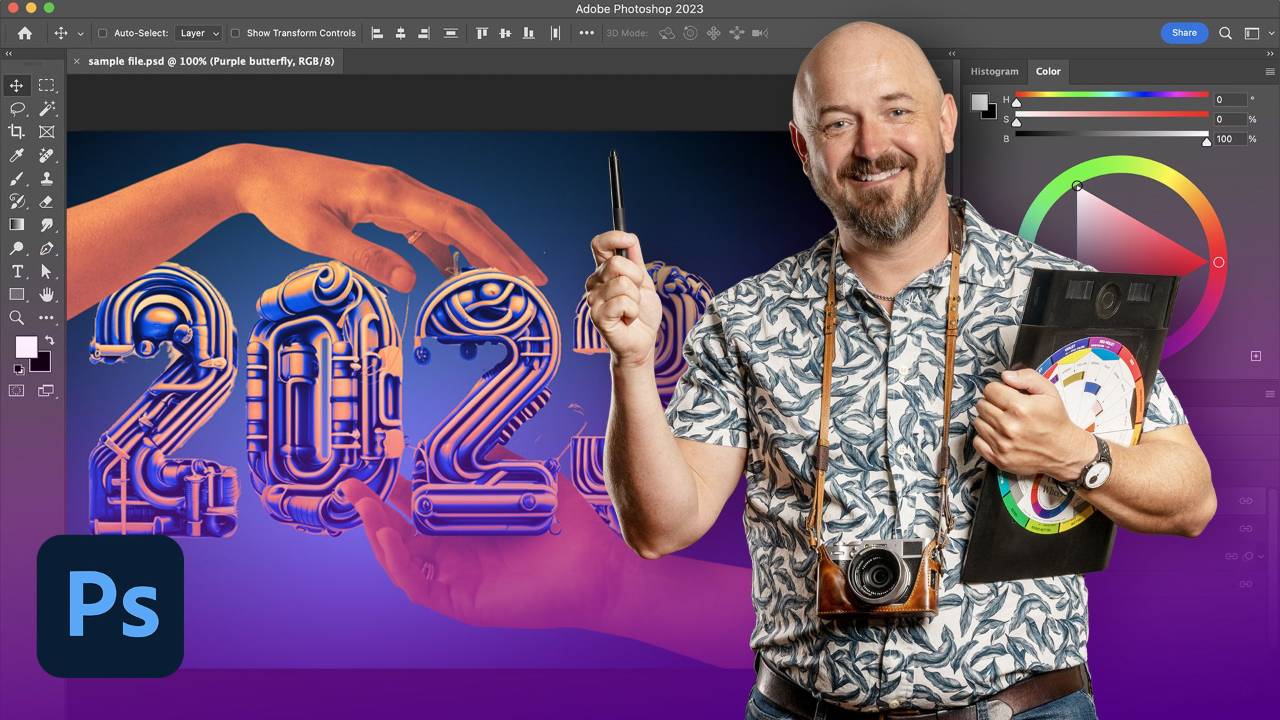The height and width of the screenshot is (720, 1280).
Task: Choose the Type tool
Action: [x=16, y=271]
